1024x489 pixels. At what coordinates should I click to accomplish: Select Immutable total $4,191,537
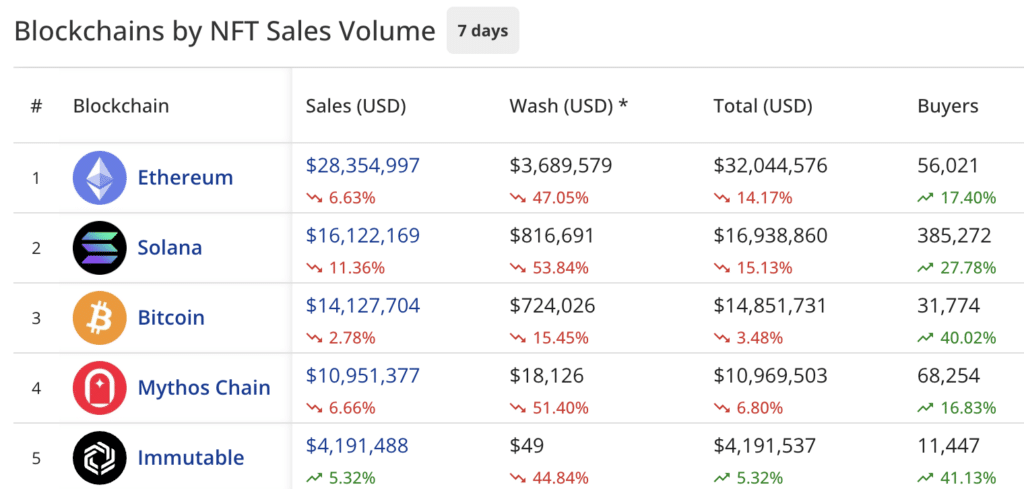pos(764,446)
